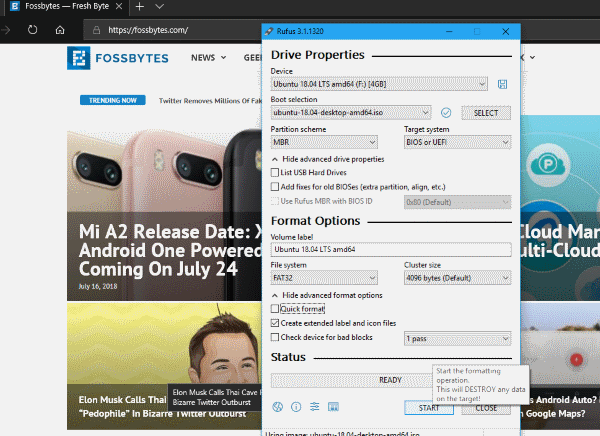Click the SELECT button for boot image
Screen dimensions: 600x436
[x=485, y=113]
